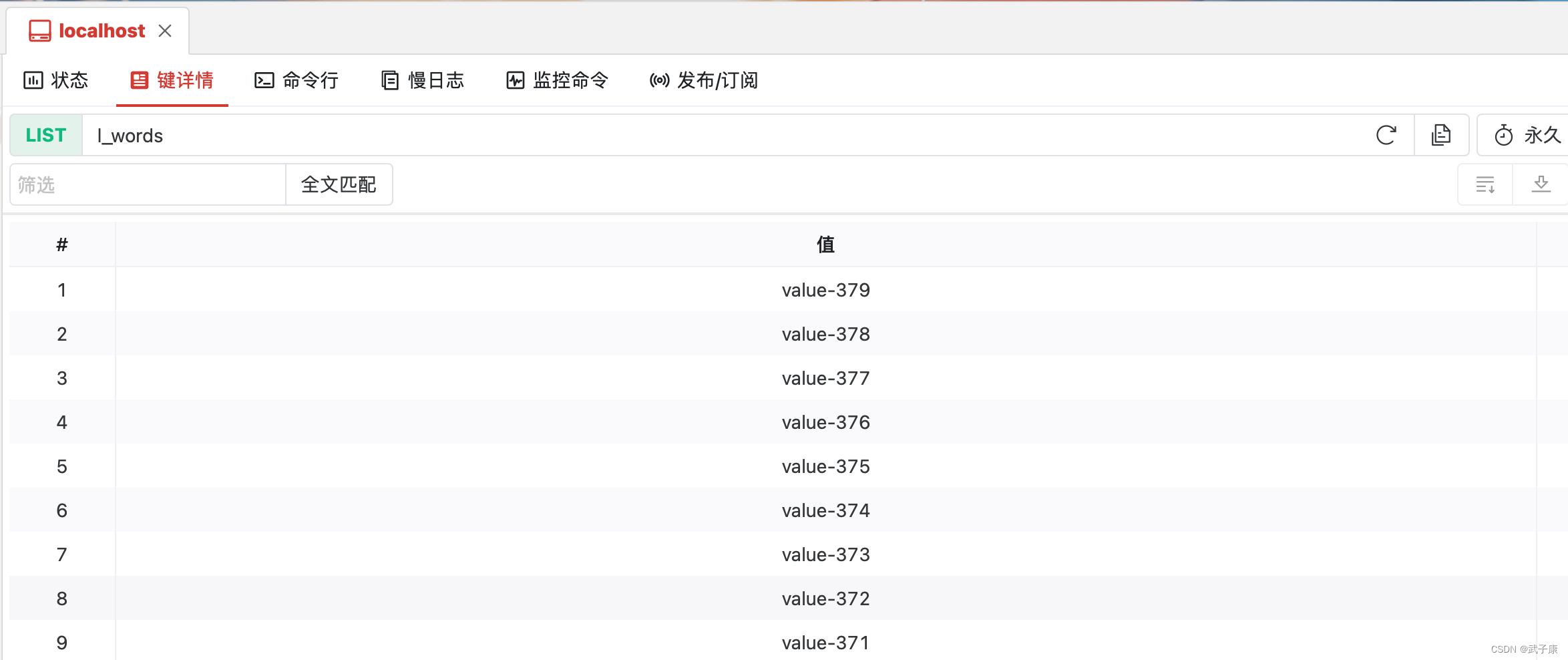Select the value-372 cell
The height and width of the screenshot is (660, 1568).
click(825, 599)
